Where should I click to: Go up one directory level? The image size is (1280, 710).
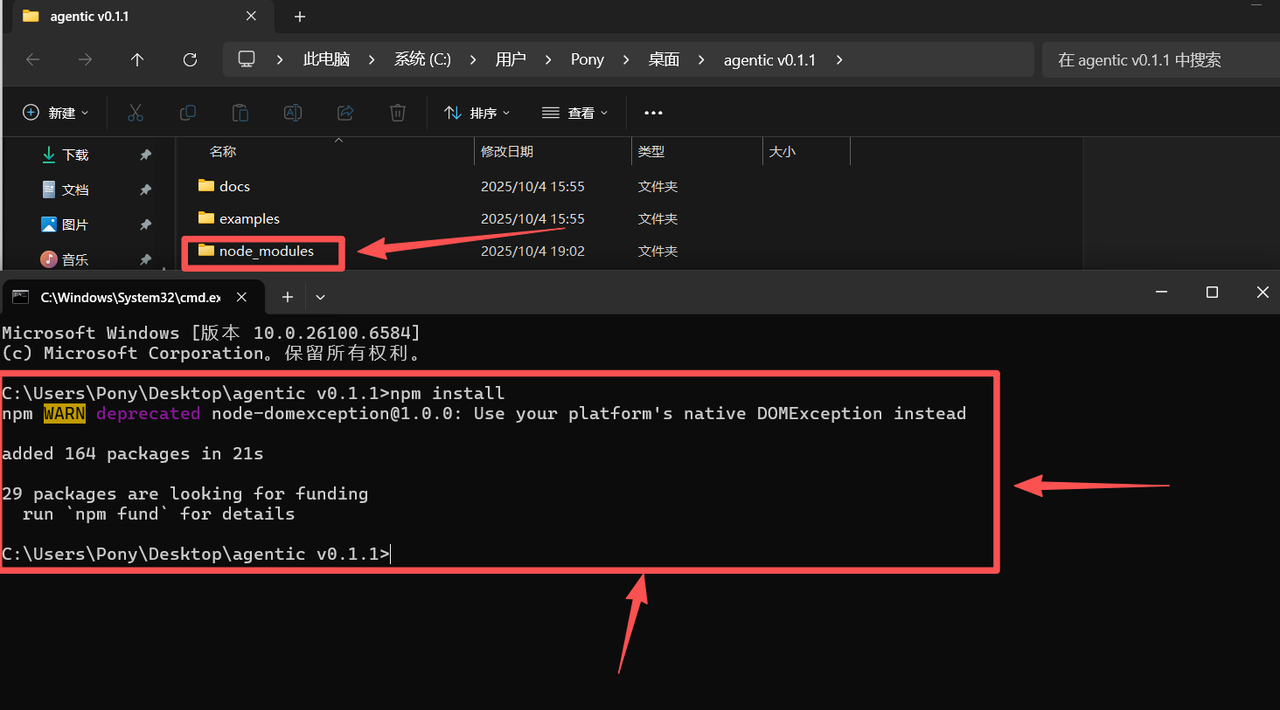(137, 60)
